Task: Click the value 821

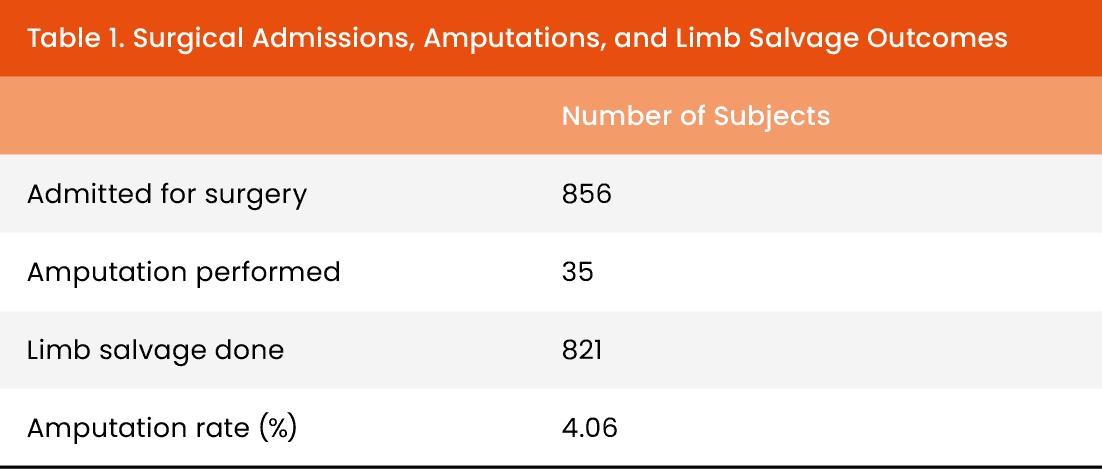Action: pyautogui.click(x=584, y=350)
